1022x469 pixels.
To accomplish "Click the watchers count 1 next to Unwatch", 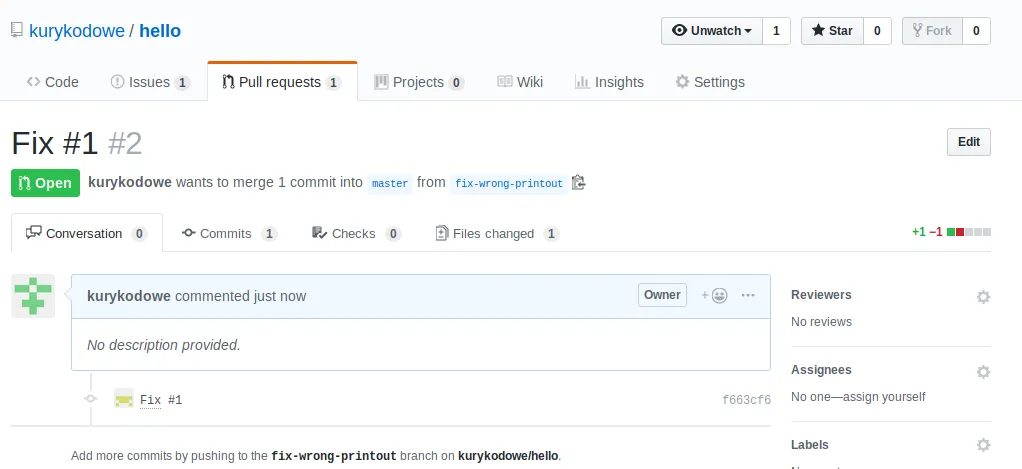I will pyautogui.click(x=776, y=31).
